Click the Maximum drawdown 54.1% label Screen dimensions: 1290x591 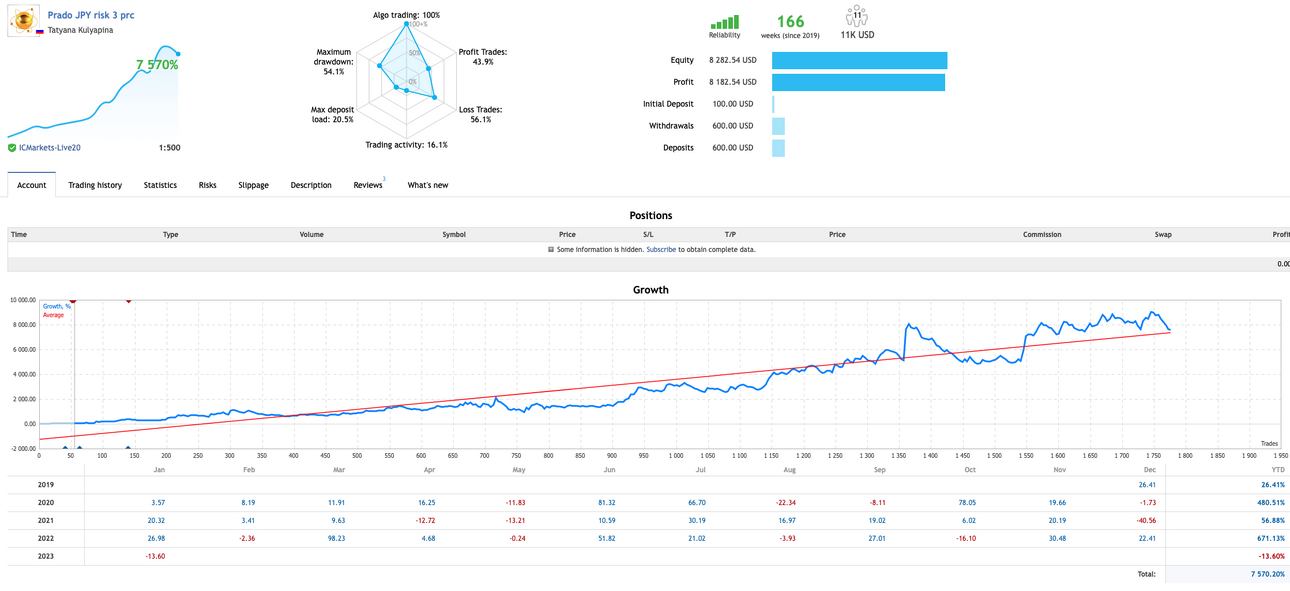[x=333, y=61]
